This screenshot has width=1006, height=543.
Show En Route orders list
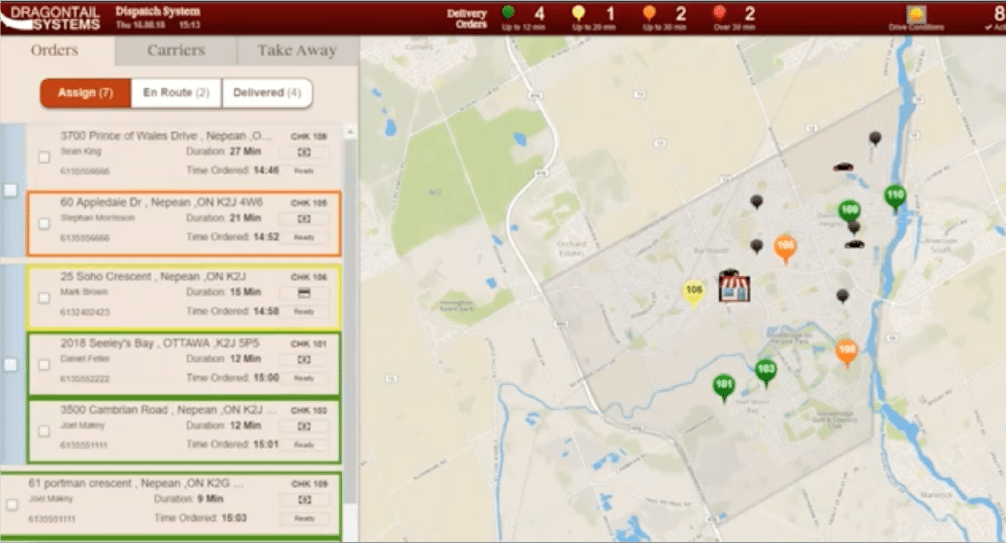click(x=175, y=93)
